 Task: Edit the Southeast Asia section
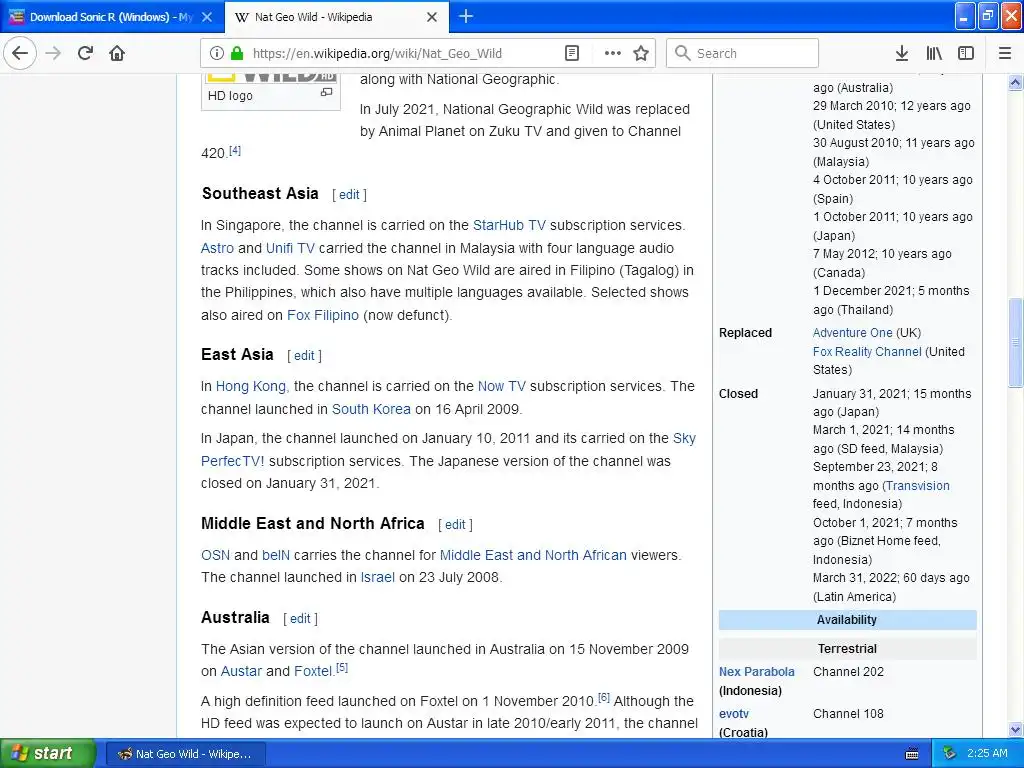click(x=349, y=195)
